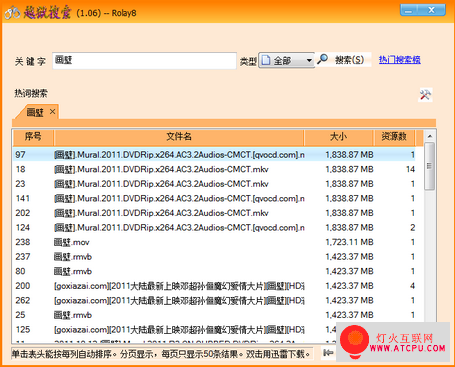Viewport: 455px width, 367px height.
Task: Open settings via the tools icon
Action: tap(425, 95)
